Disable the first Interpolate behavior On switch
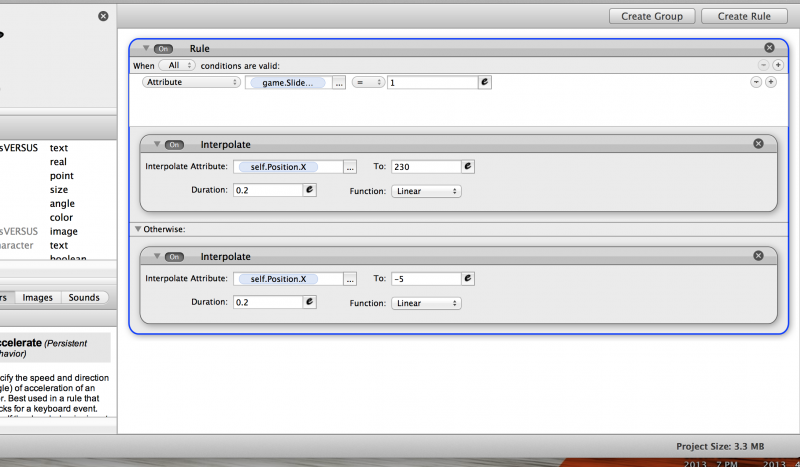 point(175,144)
